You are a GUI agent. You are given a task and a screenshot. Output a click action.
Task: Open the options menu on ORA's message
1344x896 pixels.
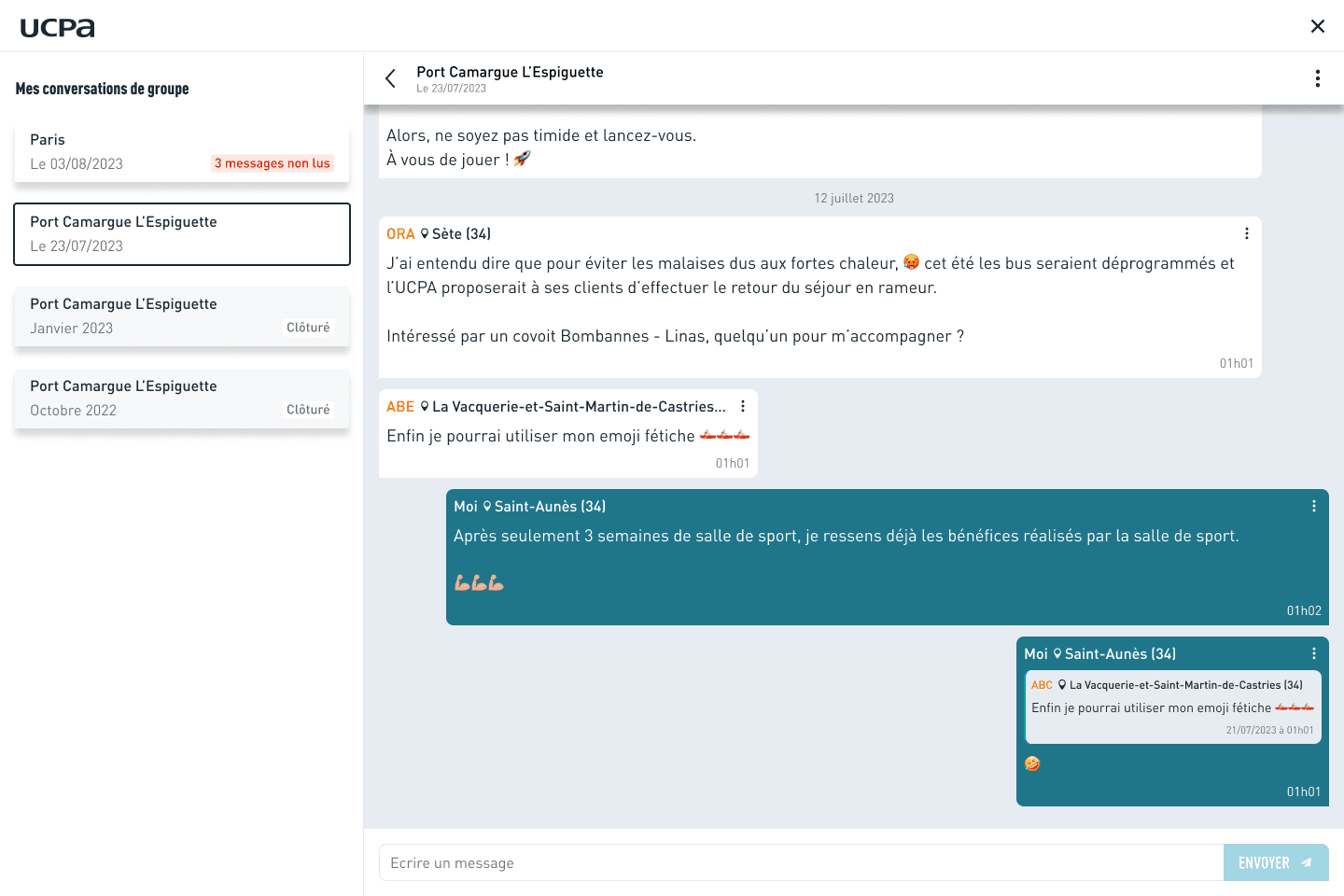(1247, 233)
